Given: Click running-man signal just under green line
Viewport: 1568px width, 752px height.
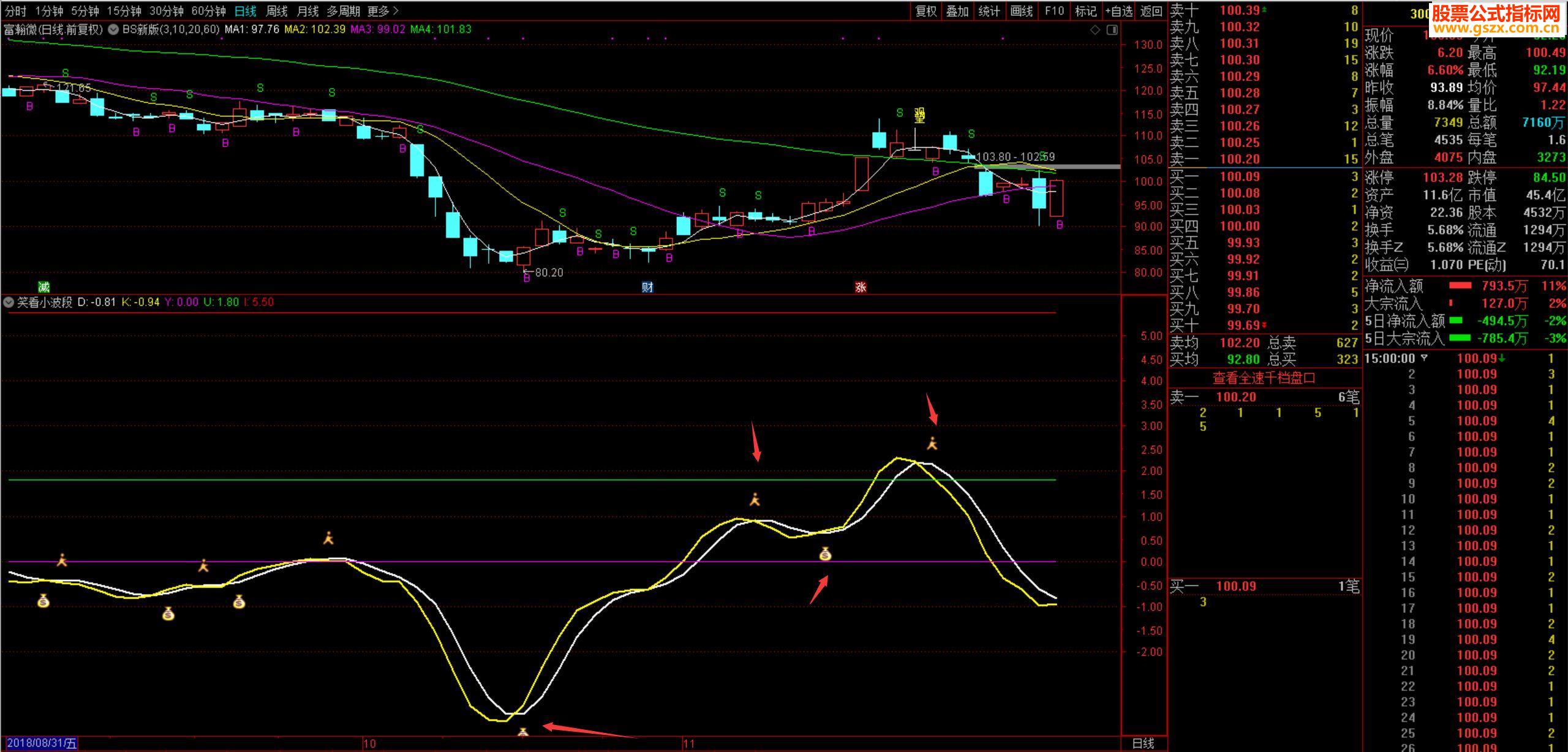Looking at the screenshot, I should point(755,499).
